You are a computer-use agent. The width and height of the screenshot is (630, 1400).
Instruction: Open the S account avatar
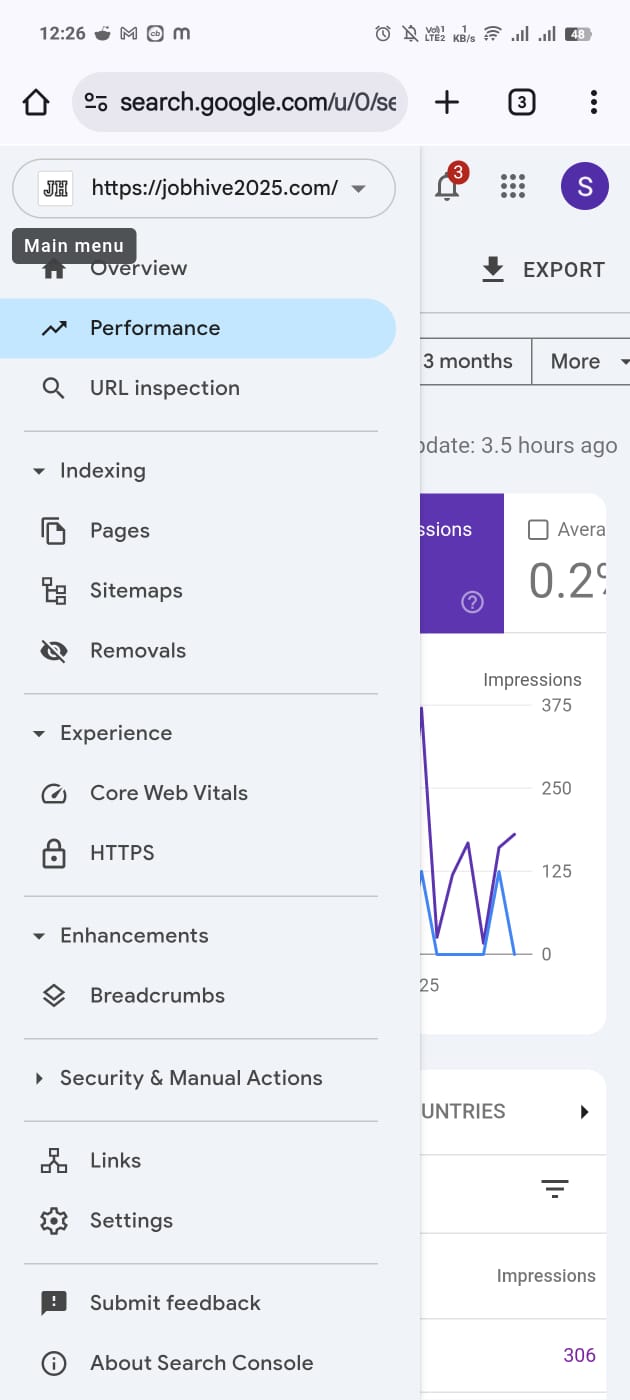point(585,187)
